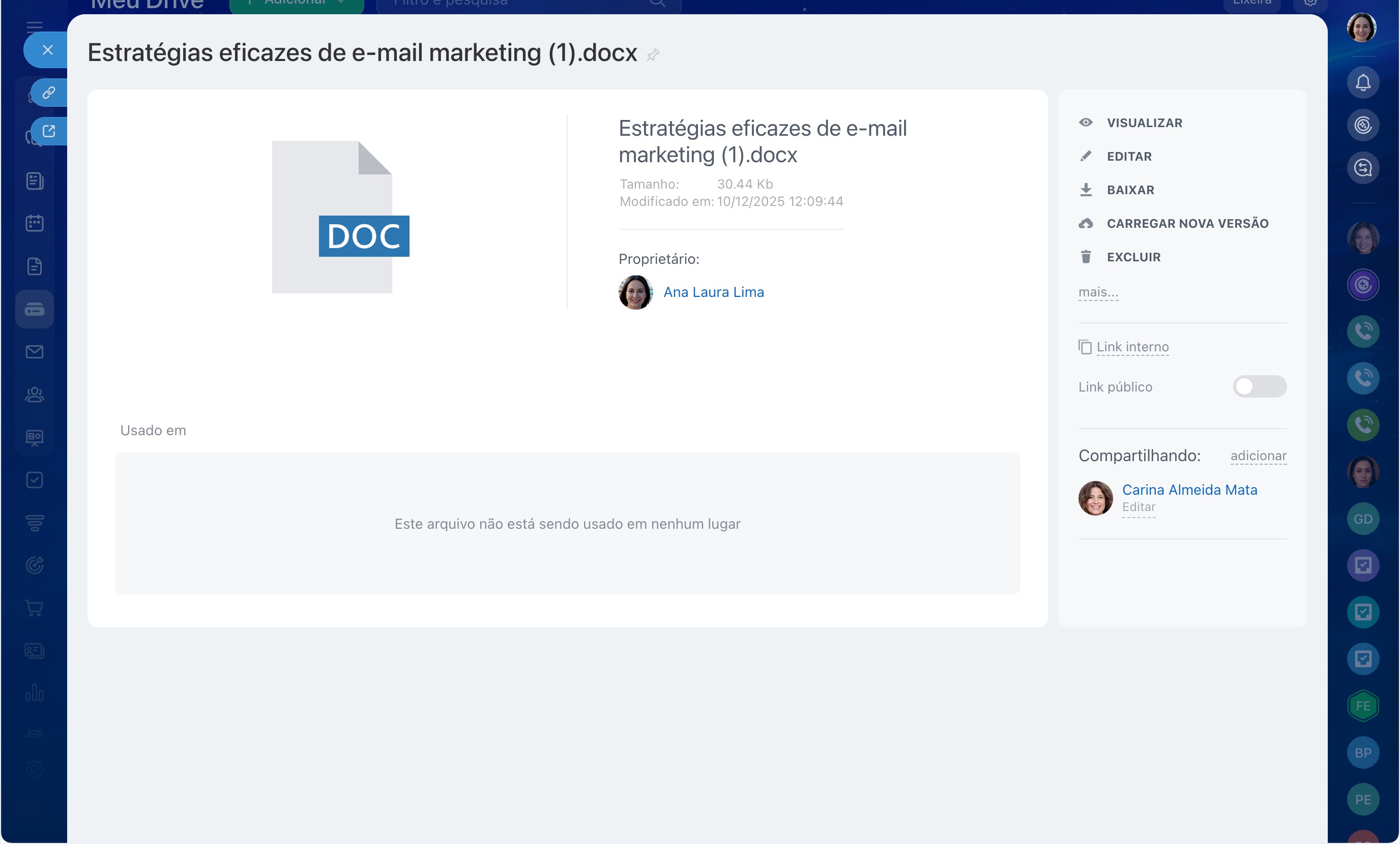
Task: Click the copy link chain icon
Action: (49, 92)
